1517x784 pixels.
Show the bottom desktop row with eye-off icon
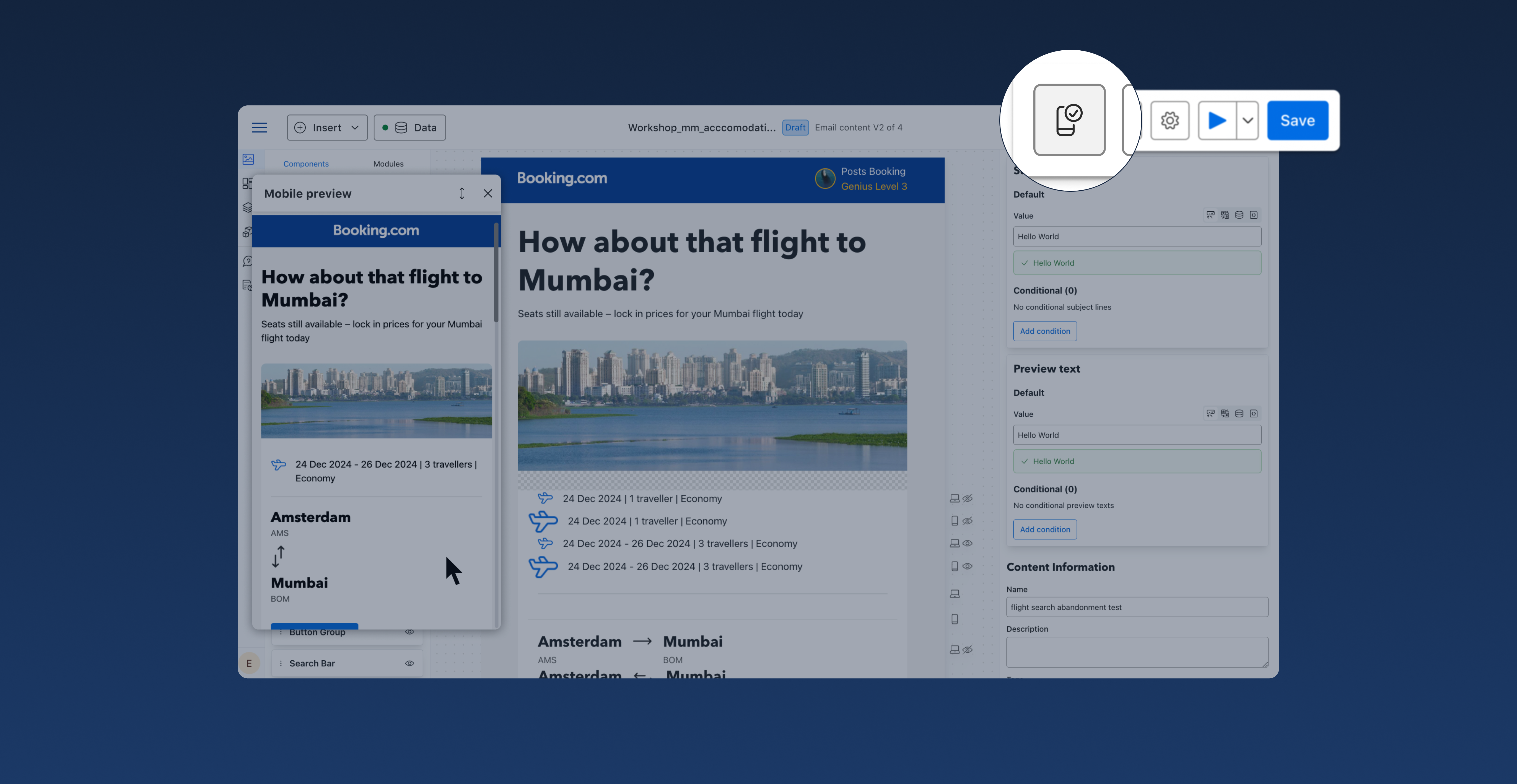point(967,650)
